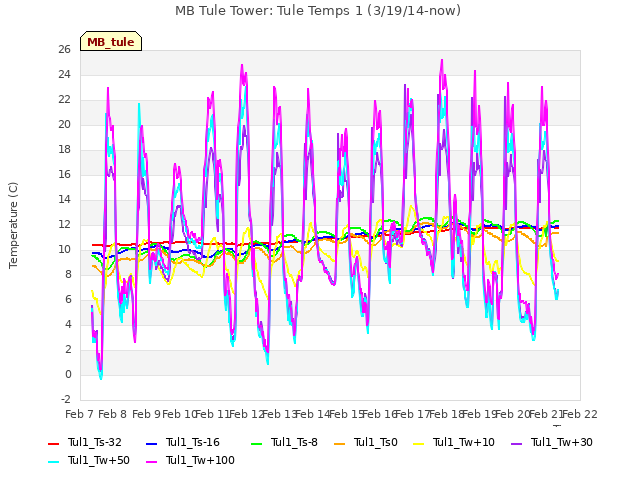Click the purple Tul1_Tw+30 legend swatch
640x480 pixels.
tap(516, 443)
